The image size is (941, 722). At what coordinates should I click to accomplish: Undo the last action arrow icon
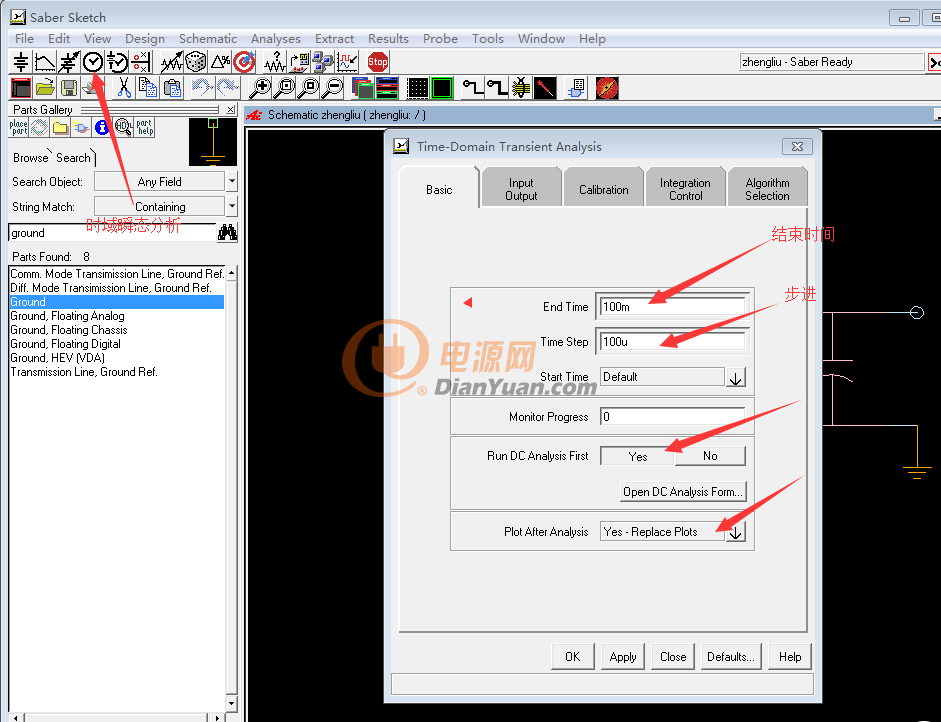[x=203, y=88]
